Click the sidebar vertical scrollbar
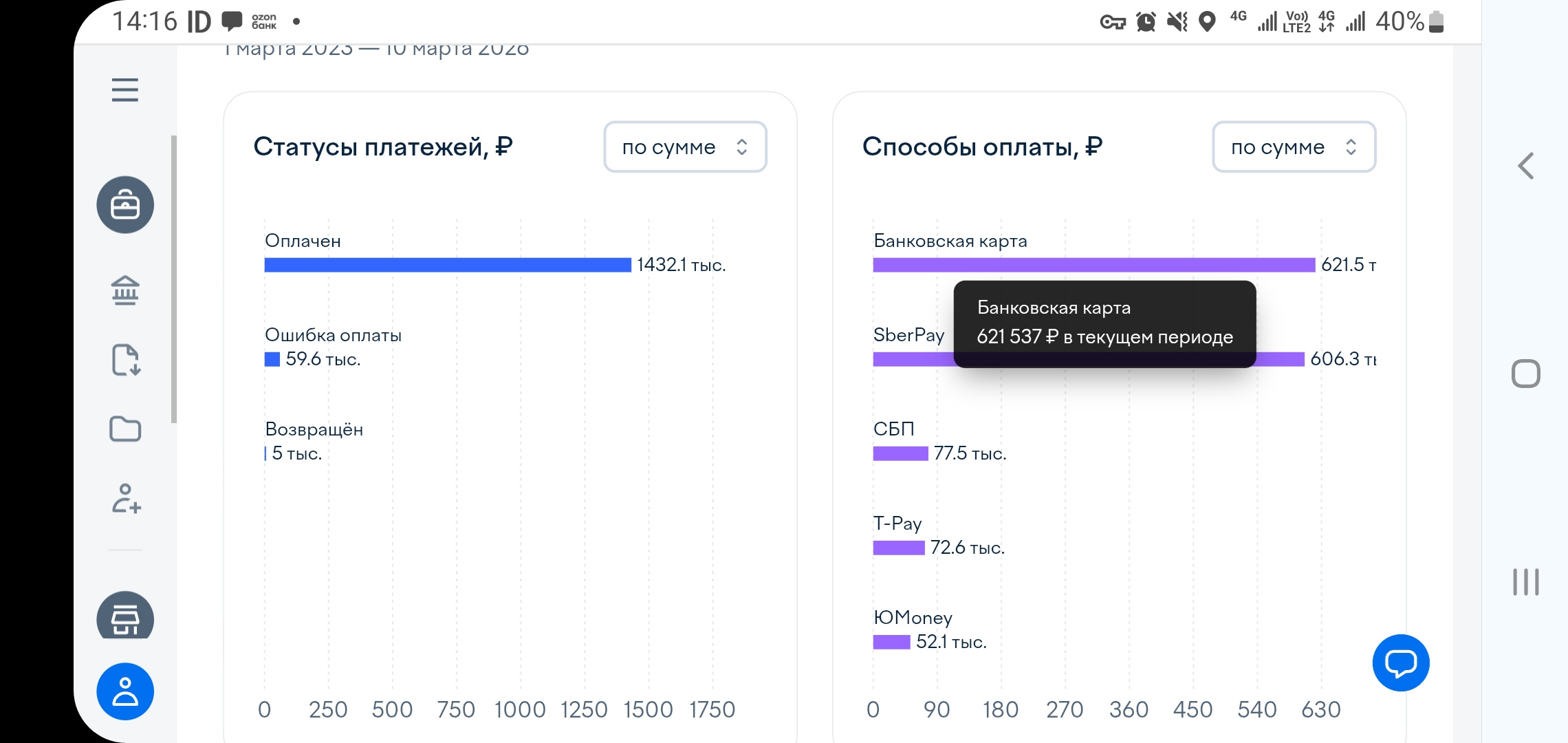 [174, 279]
